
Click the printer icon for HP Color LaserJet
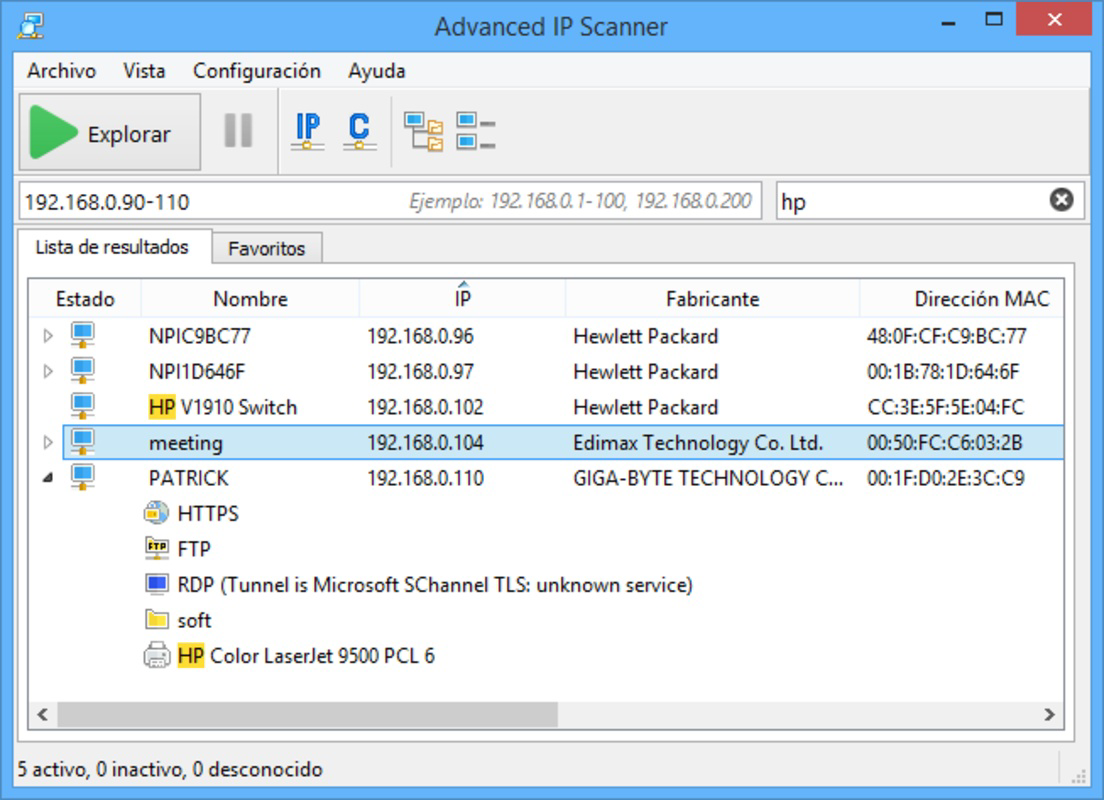tap(155, 655)
